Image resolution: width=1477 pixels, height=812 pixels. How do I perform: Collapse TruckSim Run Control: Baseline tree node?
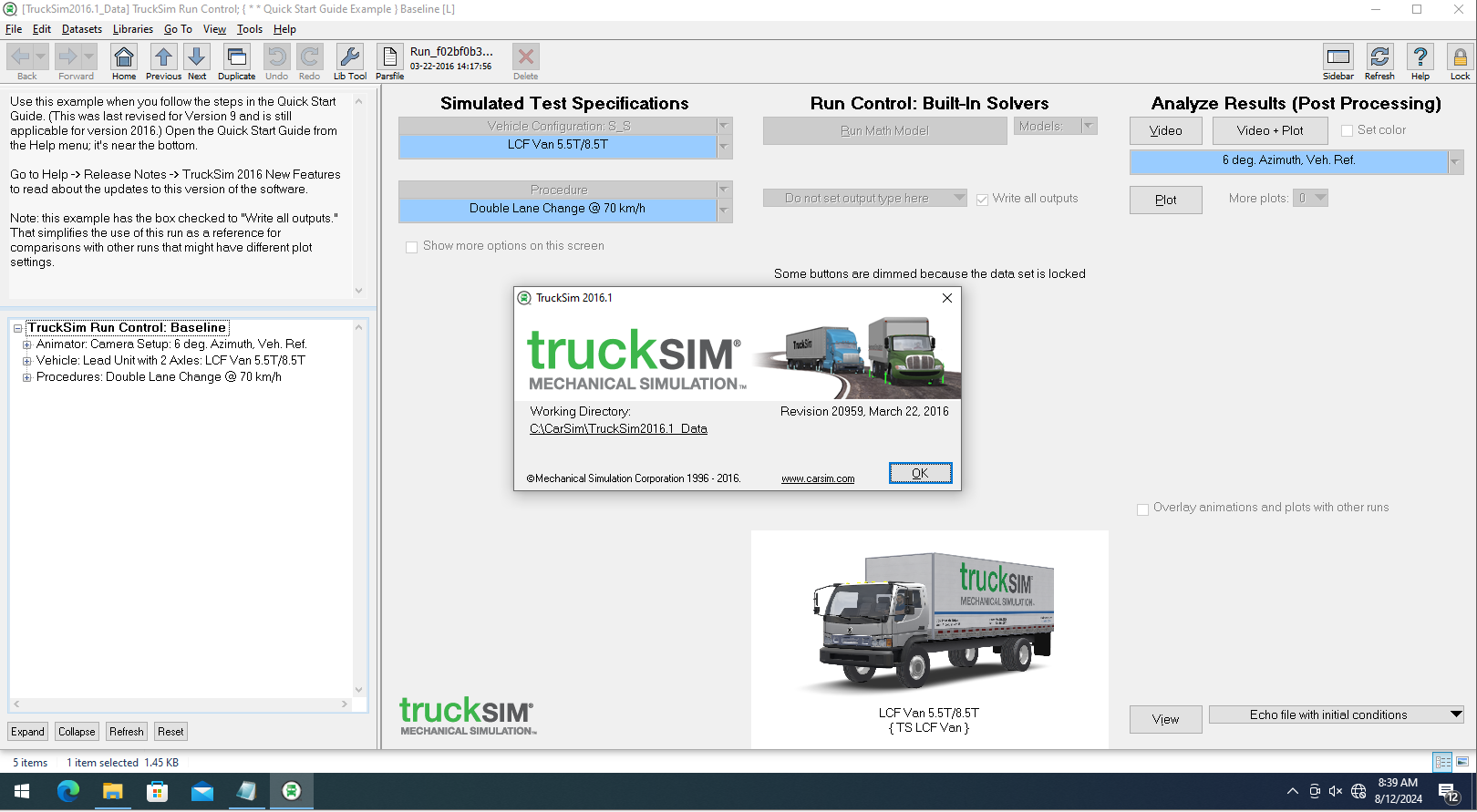point(17,328)
